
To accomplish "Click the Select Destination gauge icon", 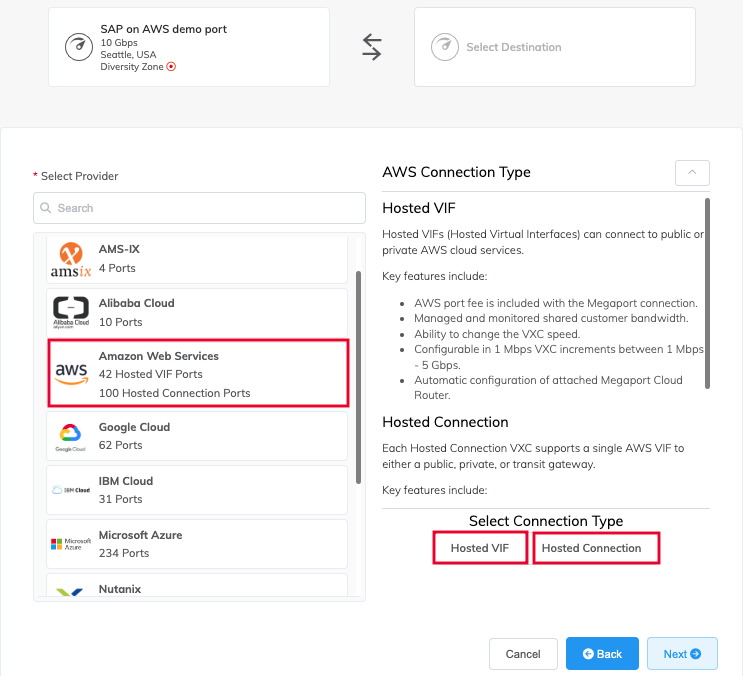I will tap(444, 47).
